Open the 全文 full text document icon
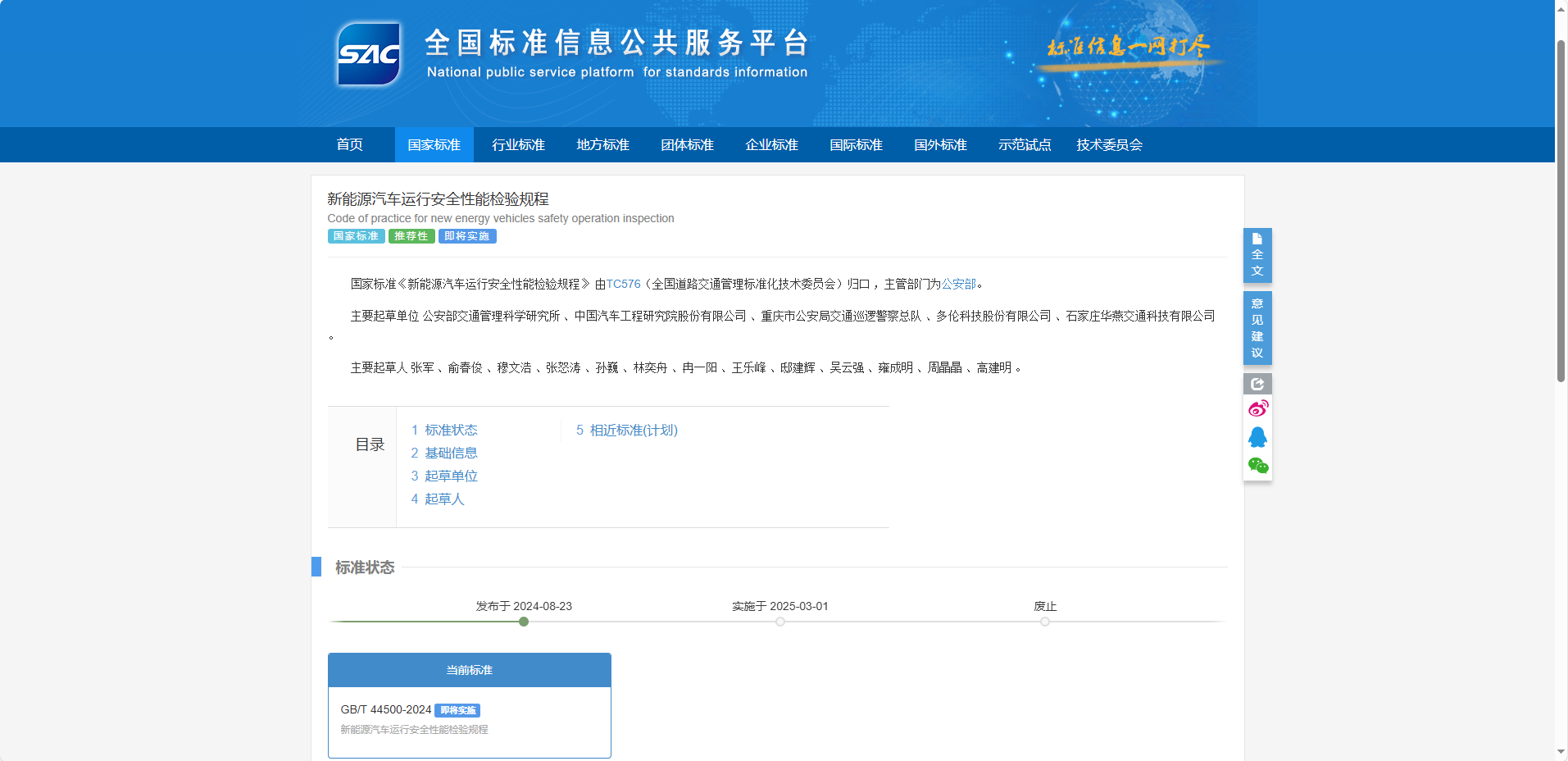The image size is (1568, 761). point(1257,255)
